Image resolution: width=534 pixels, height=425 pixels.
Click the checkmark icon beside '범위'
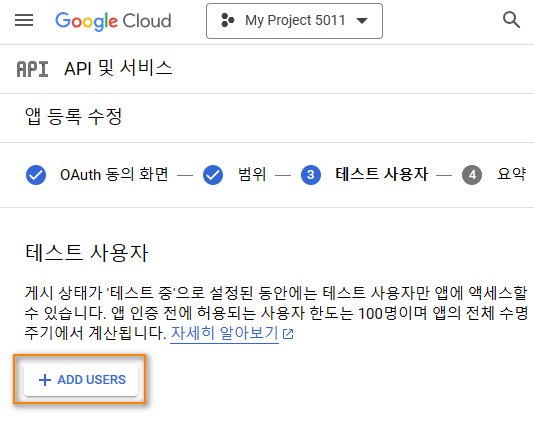point(213,175)
